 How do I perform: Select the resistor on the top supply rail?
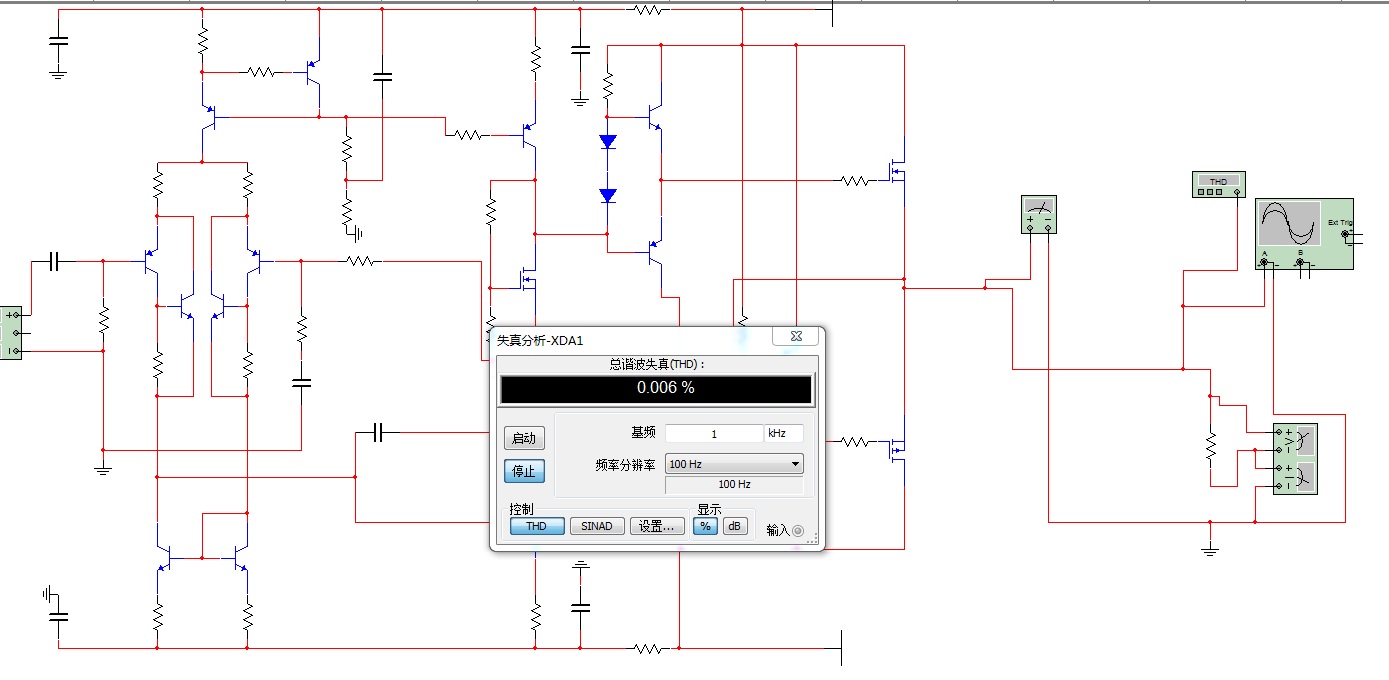coord(648,10)
